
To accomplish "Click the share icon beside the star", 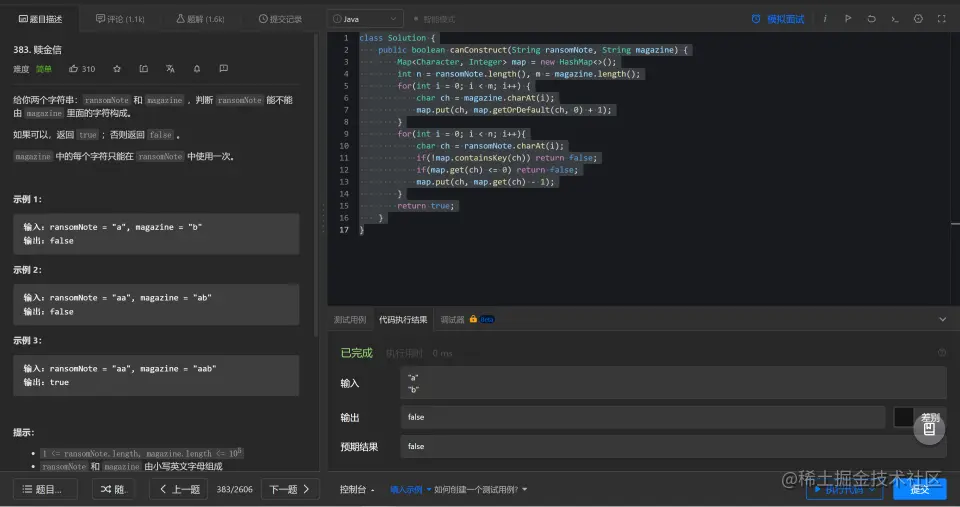I will (143, 69).
